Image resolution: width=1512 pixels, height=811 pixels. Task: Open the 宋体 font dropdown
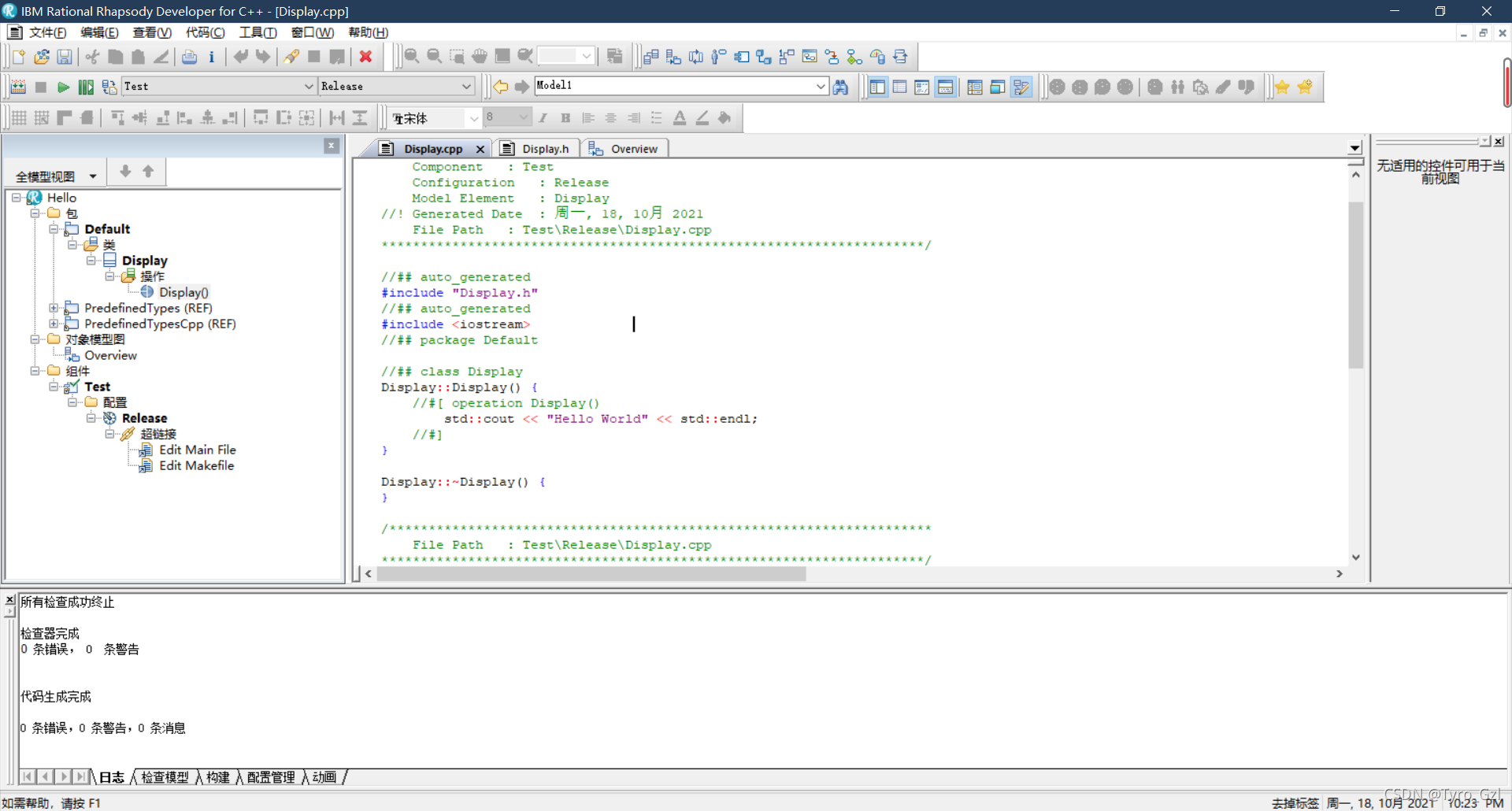pos(473,118)
